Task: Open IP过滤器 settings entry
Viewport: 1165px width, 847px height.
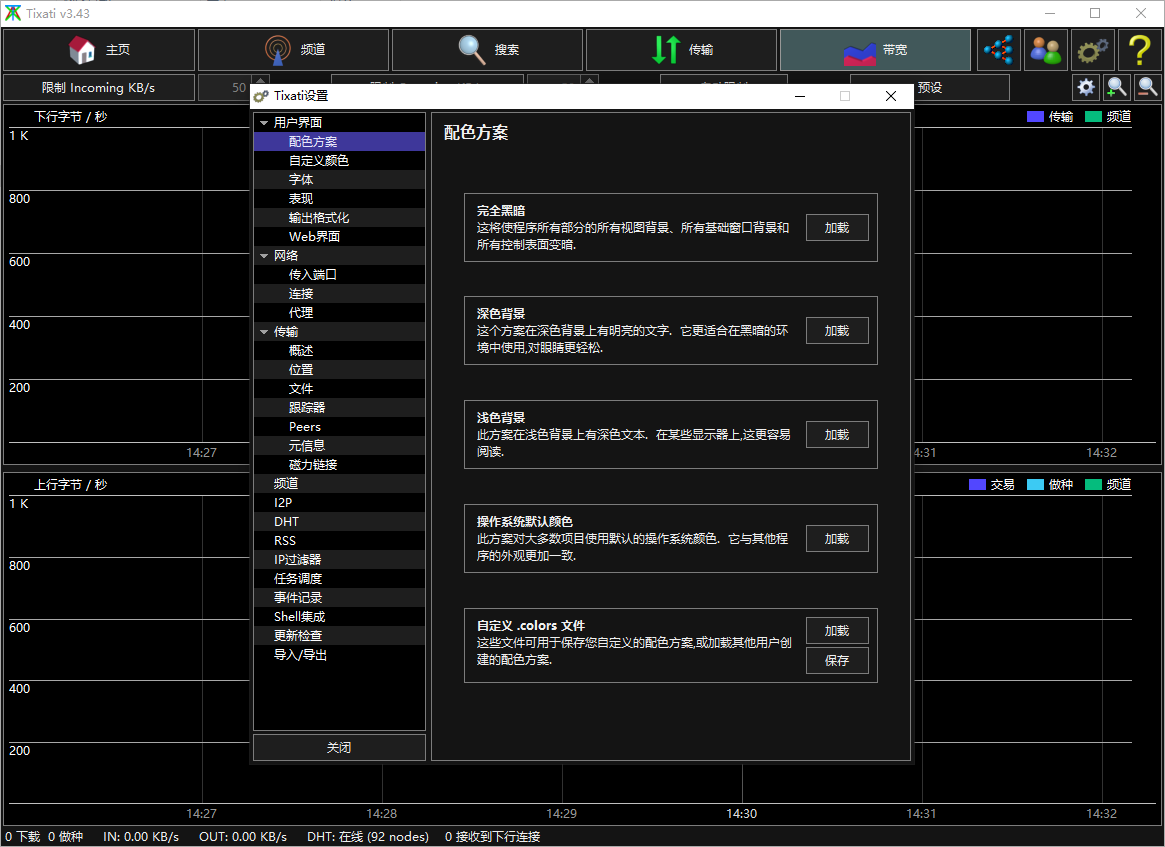Action: tap(340, 560)
